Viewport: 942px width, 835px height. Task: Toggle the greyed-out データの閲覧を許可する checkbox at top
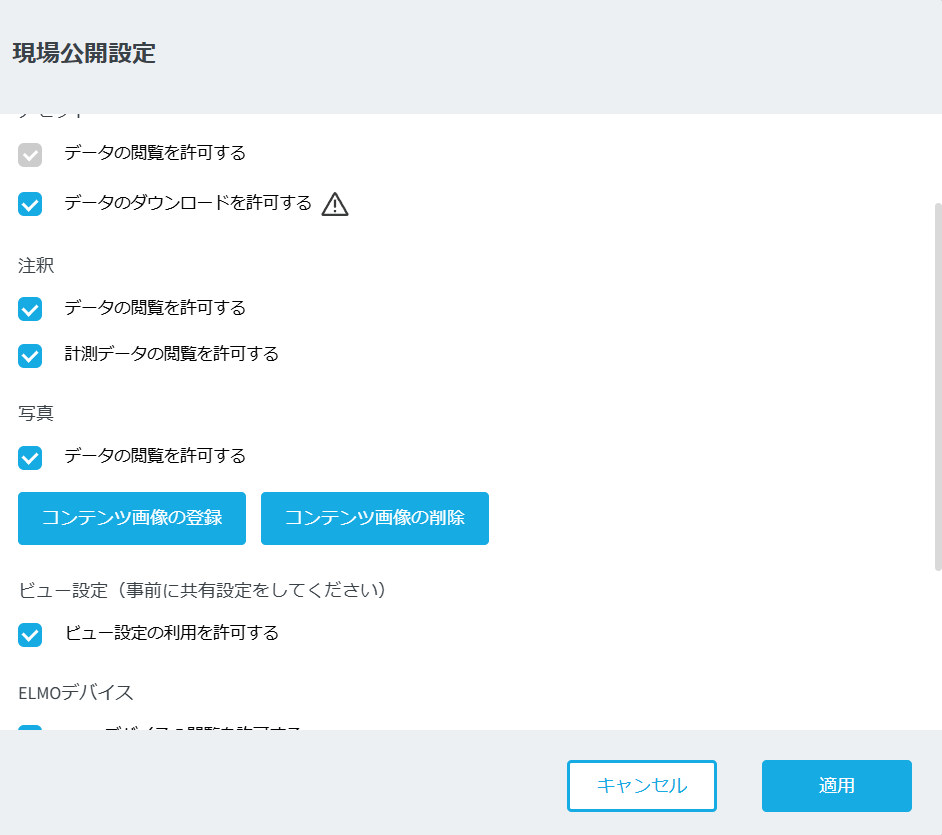point(30,155)
